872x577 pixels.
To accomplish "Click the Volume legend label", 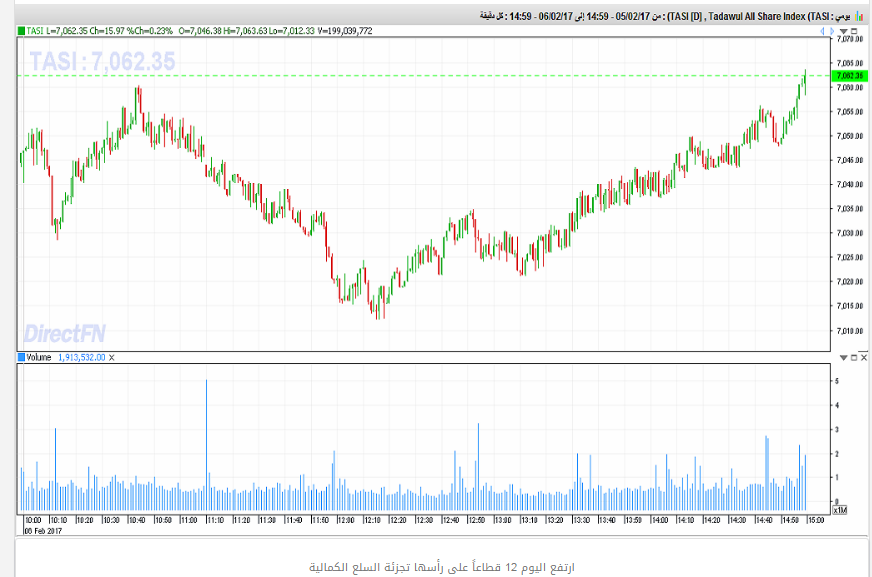I will pyautogui.click(x=39, y=357).
